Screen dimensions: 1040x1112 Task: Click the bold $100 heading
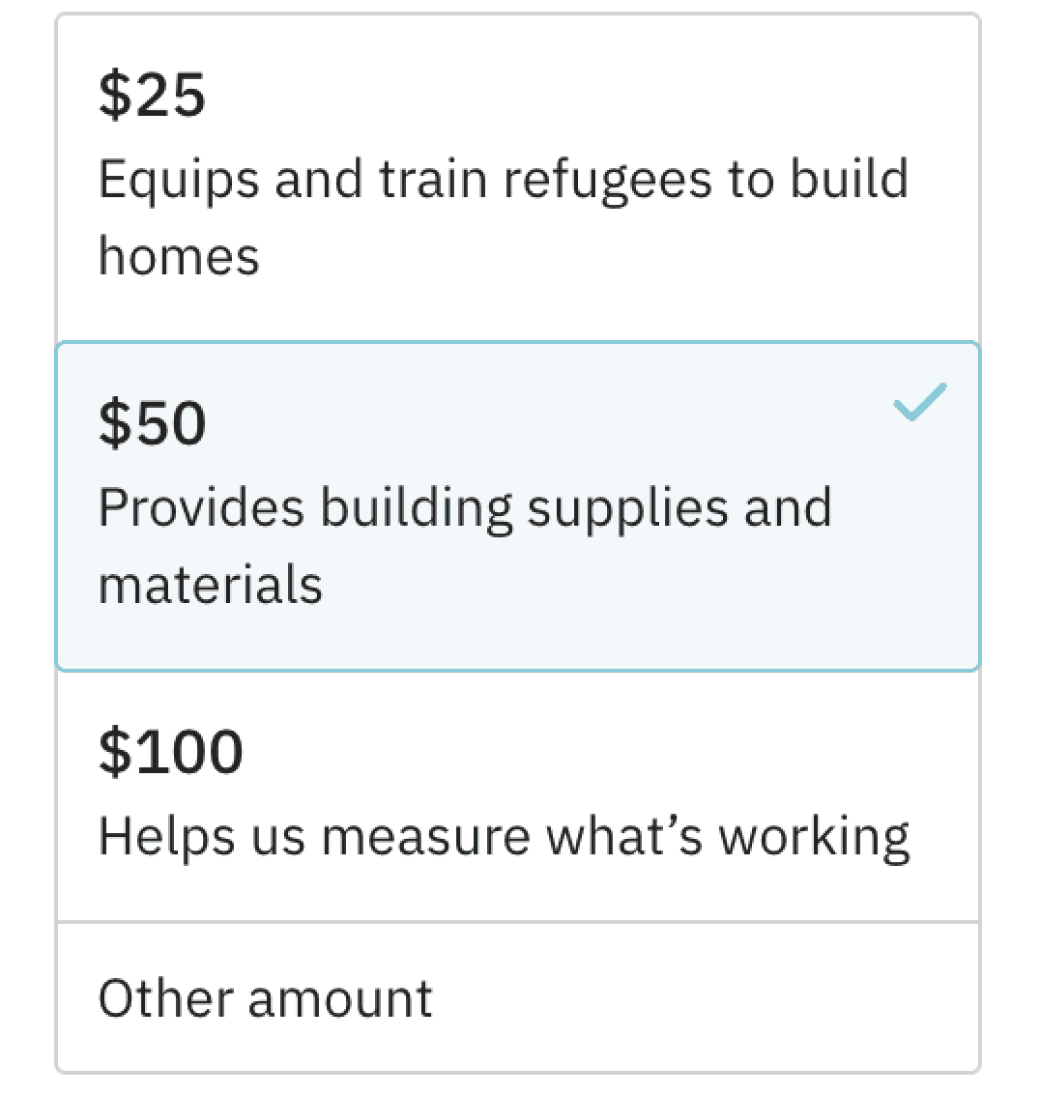coord(170,752)
